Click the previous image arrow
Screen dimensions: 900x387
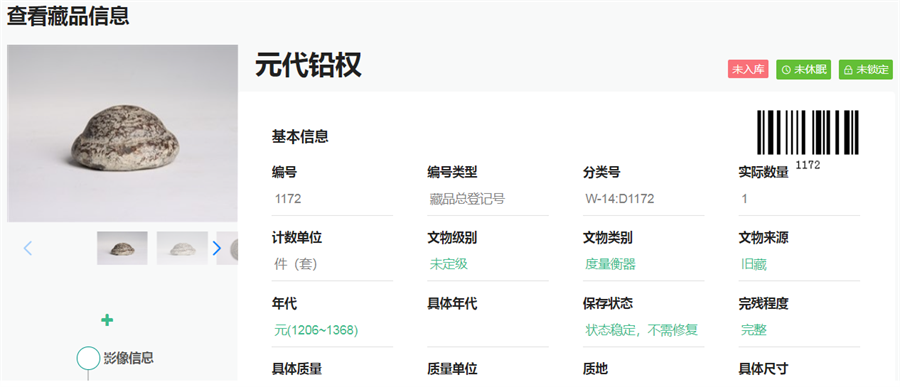[x=28, y=248]
